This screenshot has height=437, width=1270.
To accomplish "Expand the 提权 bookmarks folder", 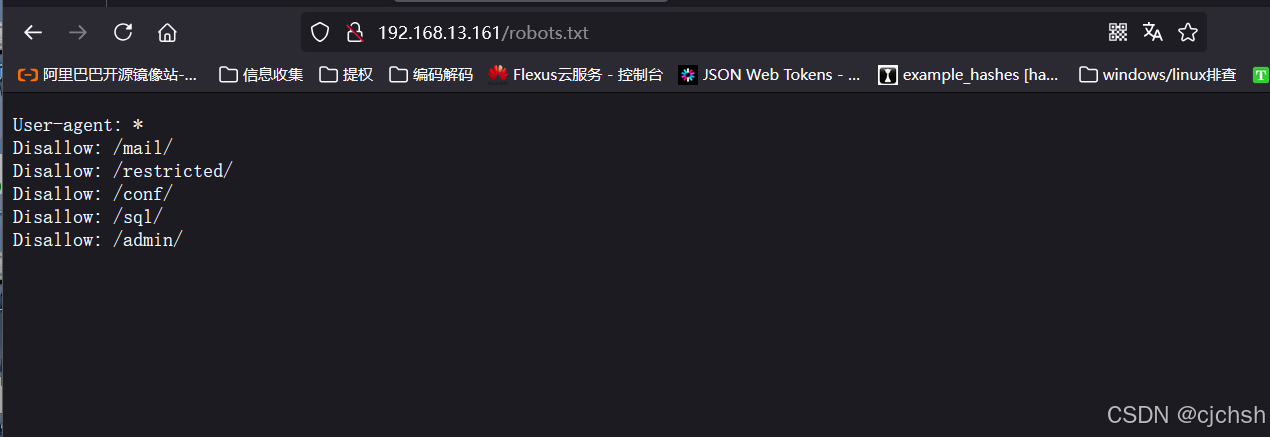I will click(x=346, y=74).
